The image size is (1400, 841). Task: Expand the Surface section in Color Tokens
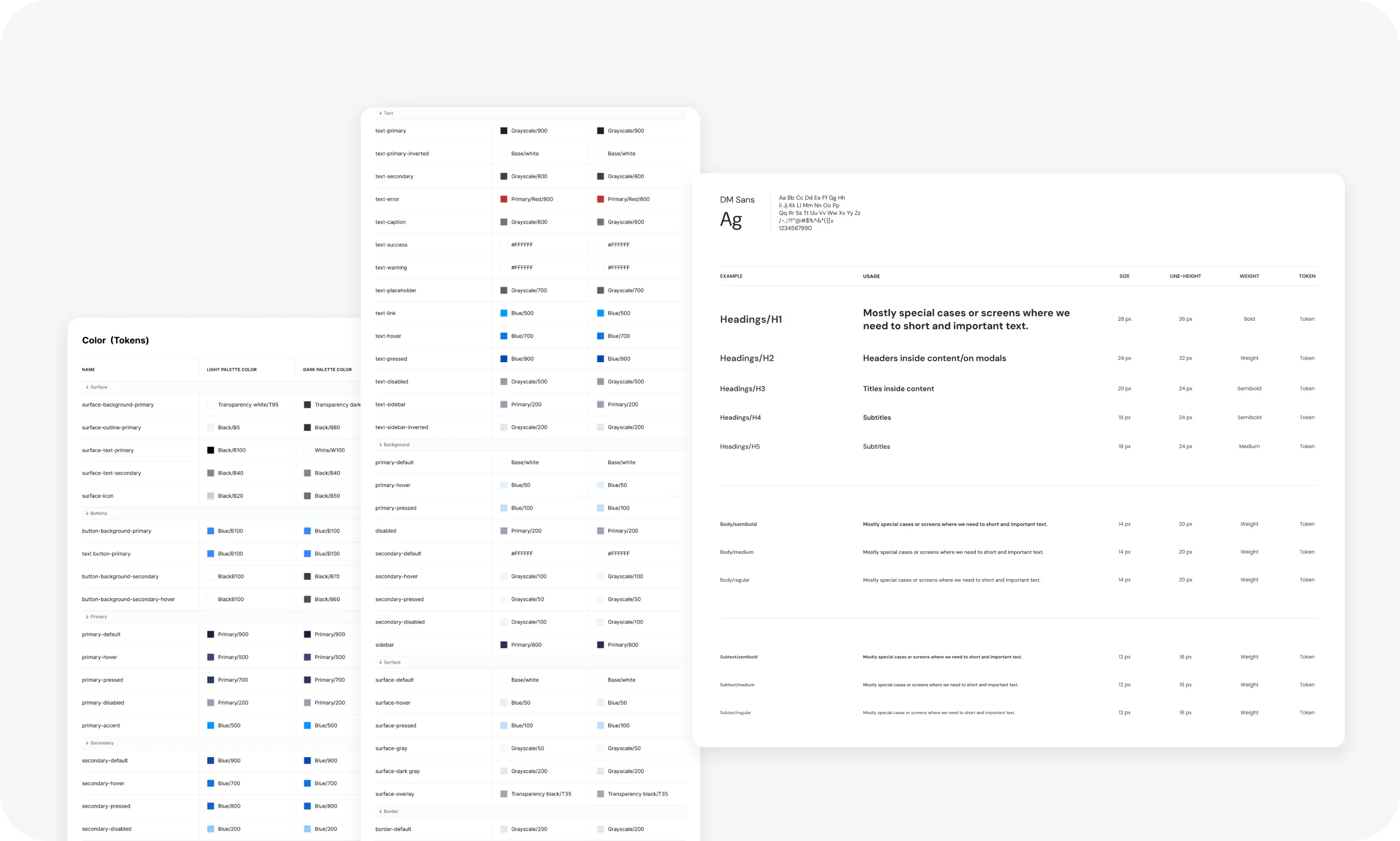point(96,387)
